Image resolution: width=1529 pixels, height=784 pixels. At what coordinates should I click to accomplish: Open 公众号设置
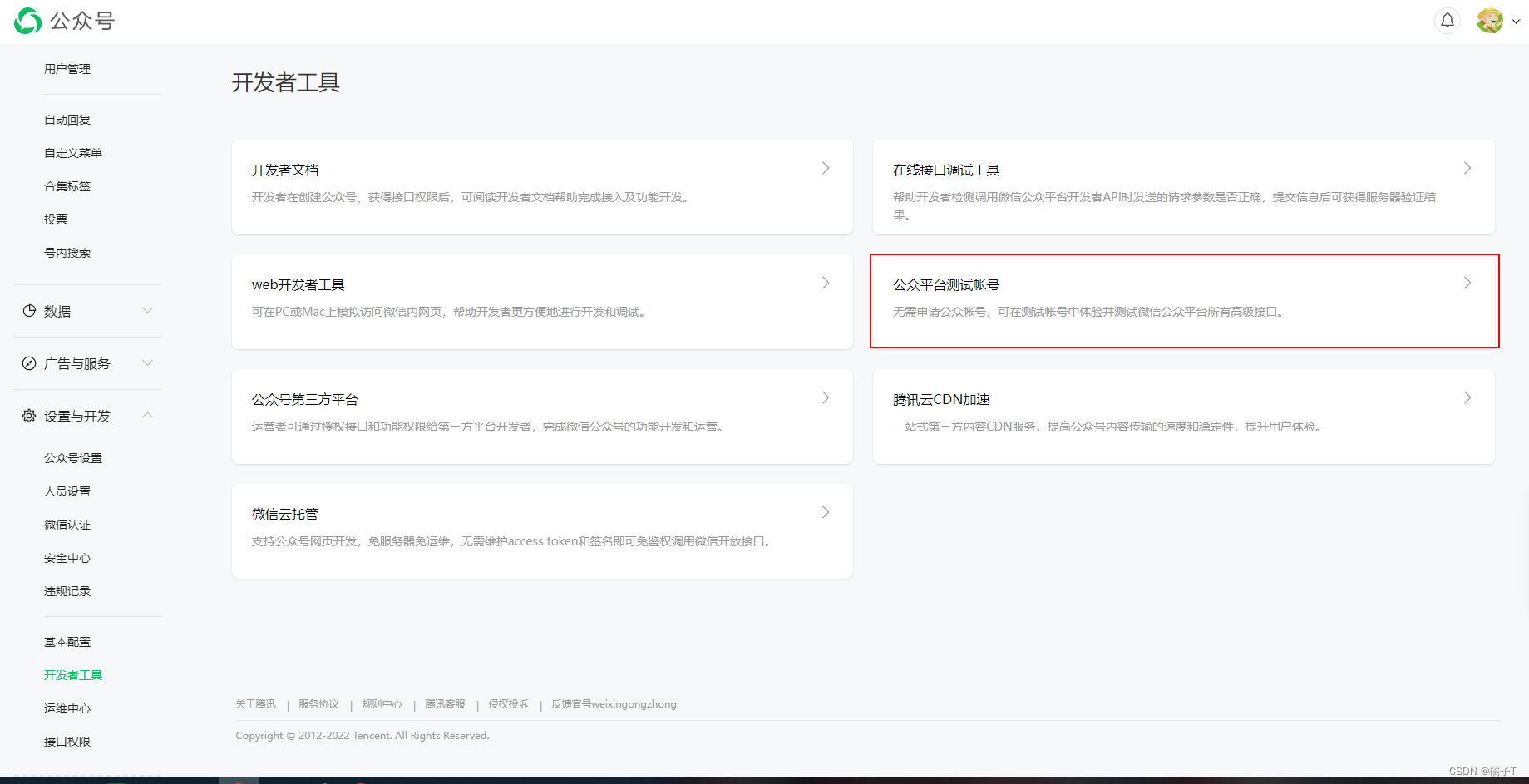(x=73, y=458)
